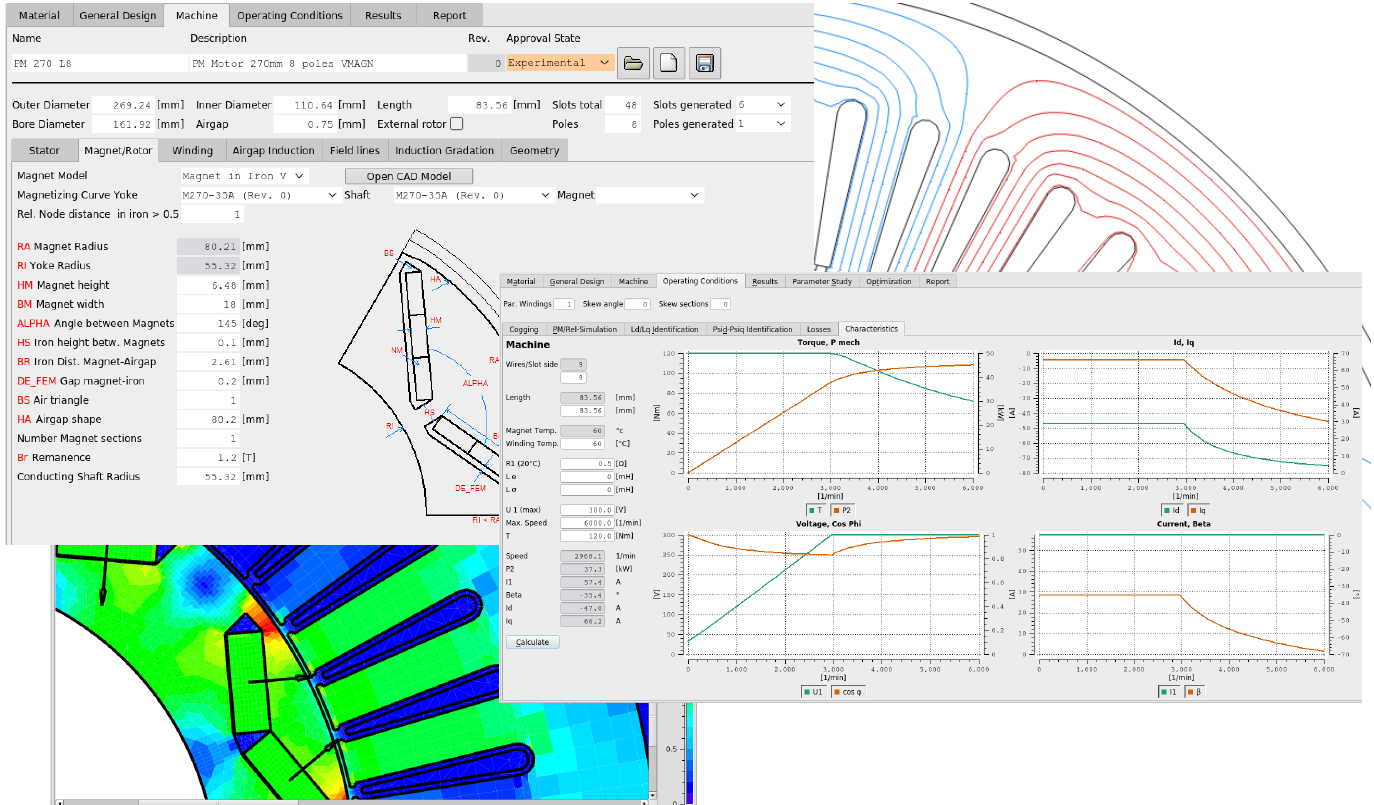Click the Inner Diameter input field

304,104
